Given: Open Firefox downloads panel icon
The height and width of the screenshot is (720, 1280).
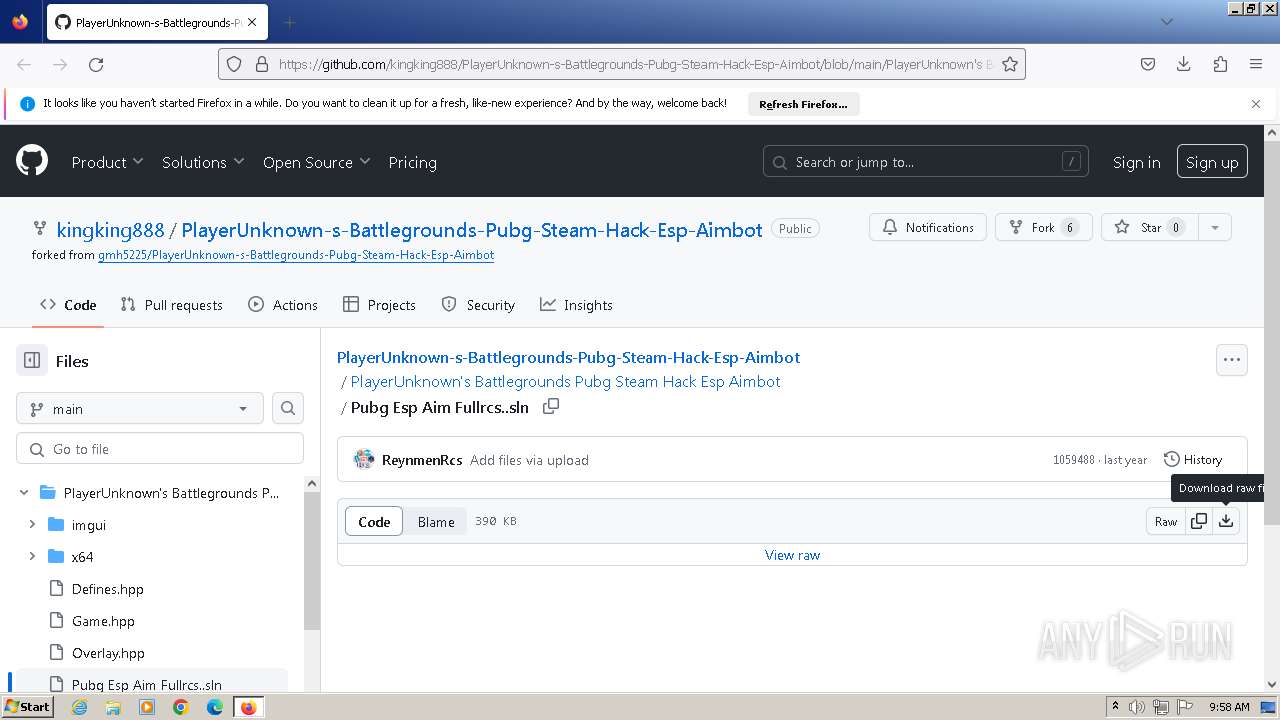Looking at the screenshot, I should click(1184, 64).
